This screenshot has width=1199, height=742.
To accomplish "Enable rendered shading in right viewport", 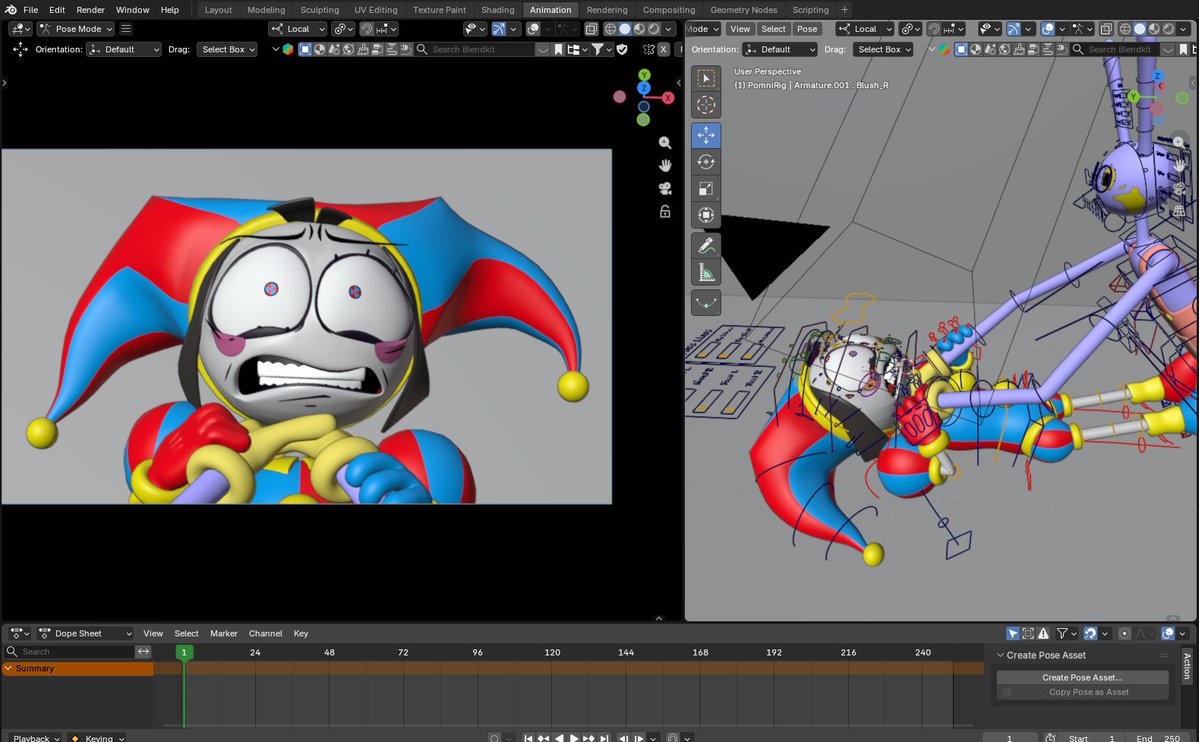I will point(1168,28).
